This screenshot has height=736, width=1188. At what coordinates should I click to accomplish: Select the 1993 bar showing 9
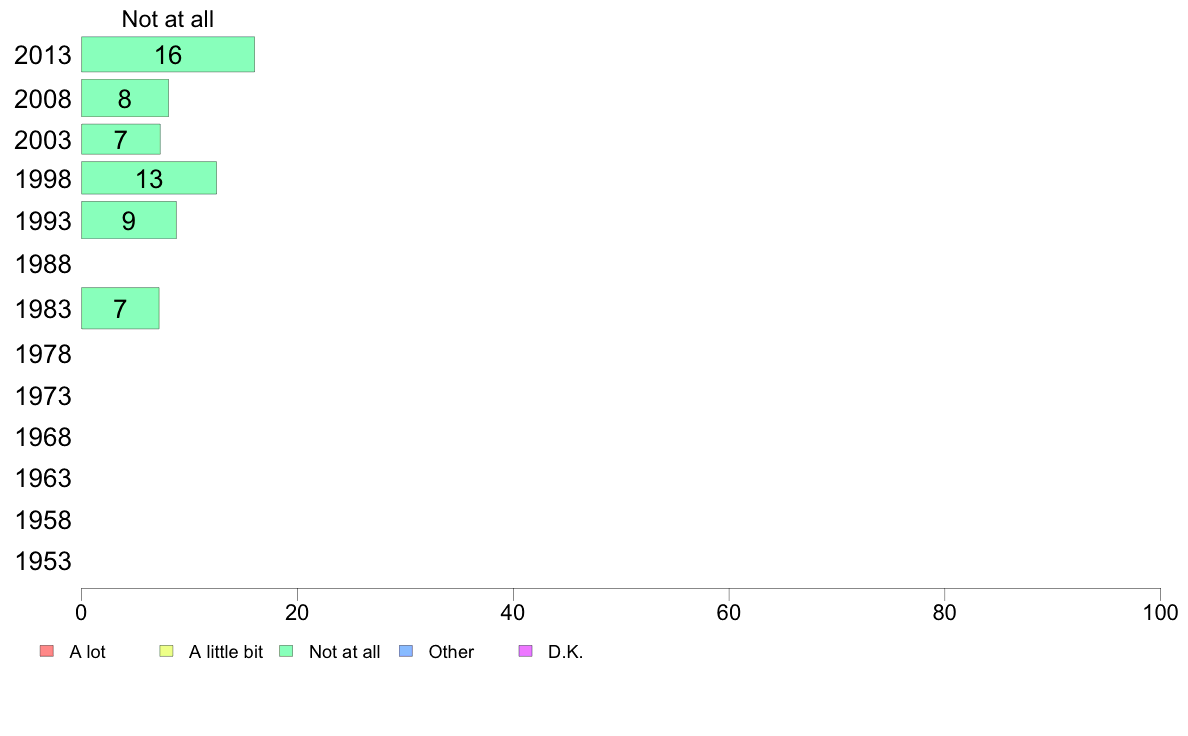[x=129, y=221]
